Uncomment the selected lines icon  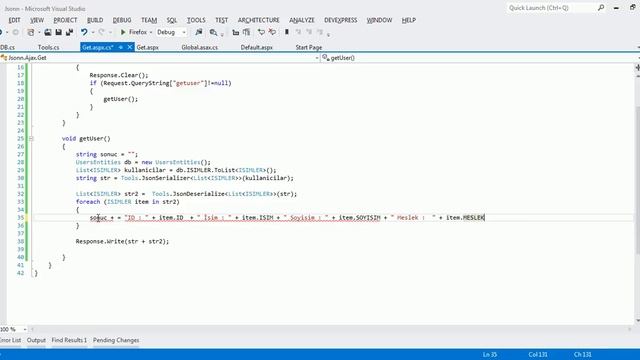[x=272, y=32]
